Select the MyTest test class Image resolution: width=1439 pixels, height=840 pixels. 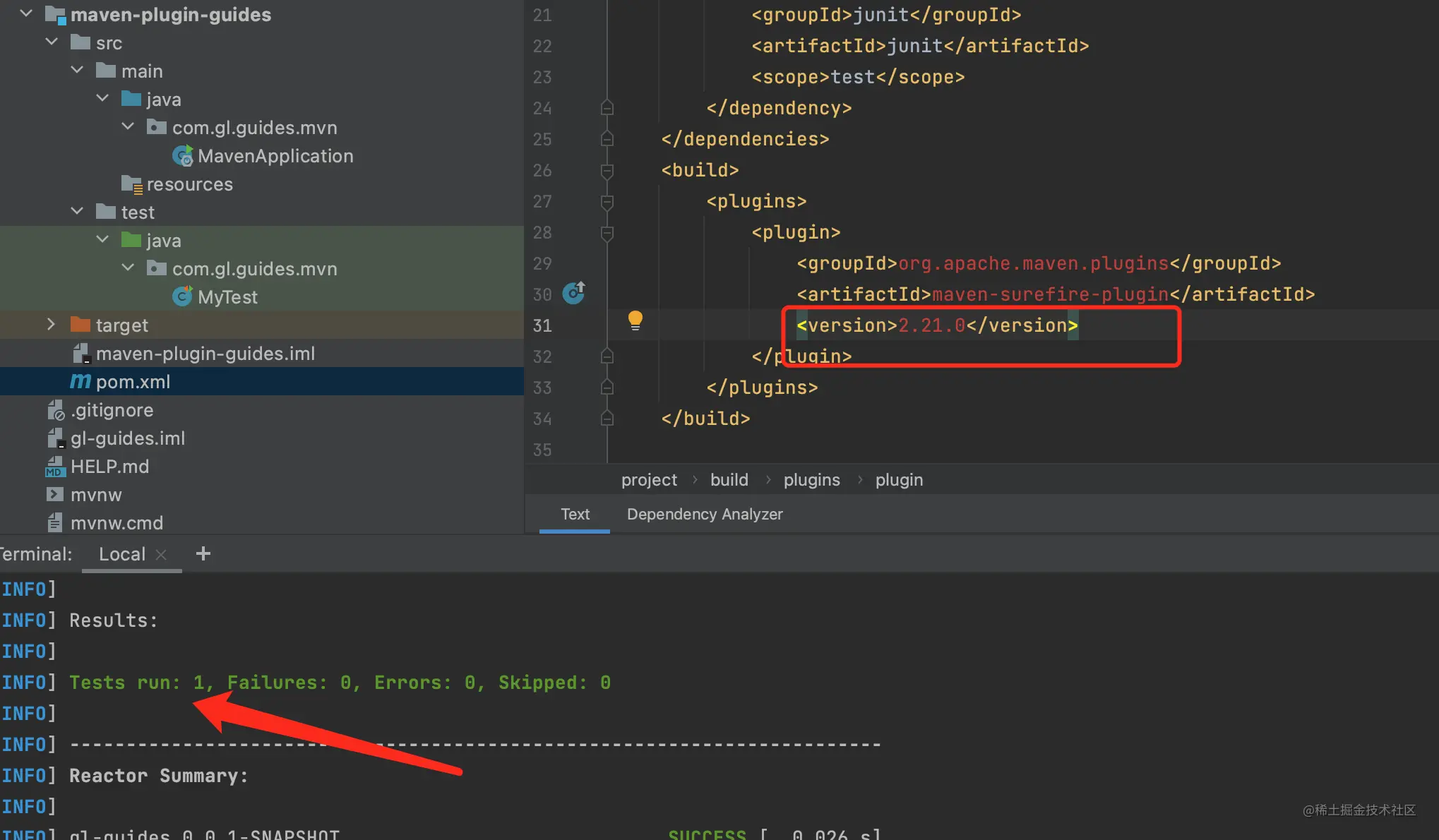(x=227, y=296)
